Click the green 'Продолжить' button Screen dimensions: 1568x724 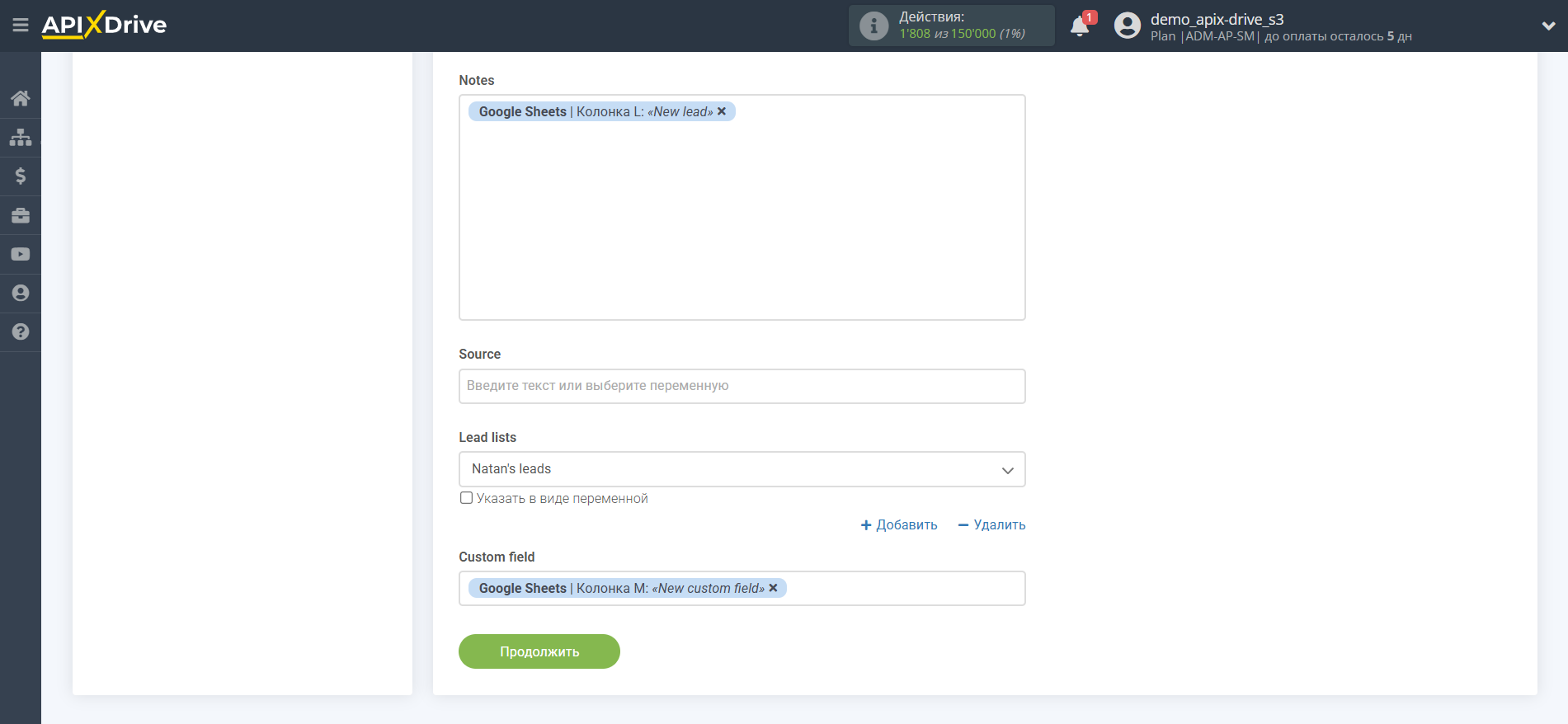539,651
